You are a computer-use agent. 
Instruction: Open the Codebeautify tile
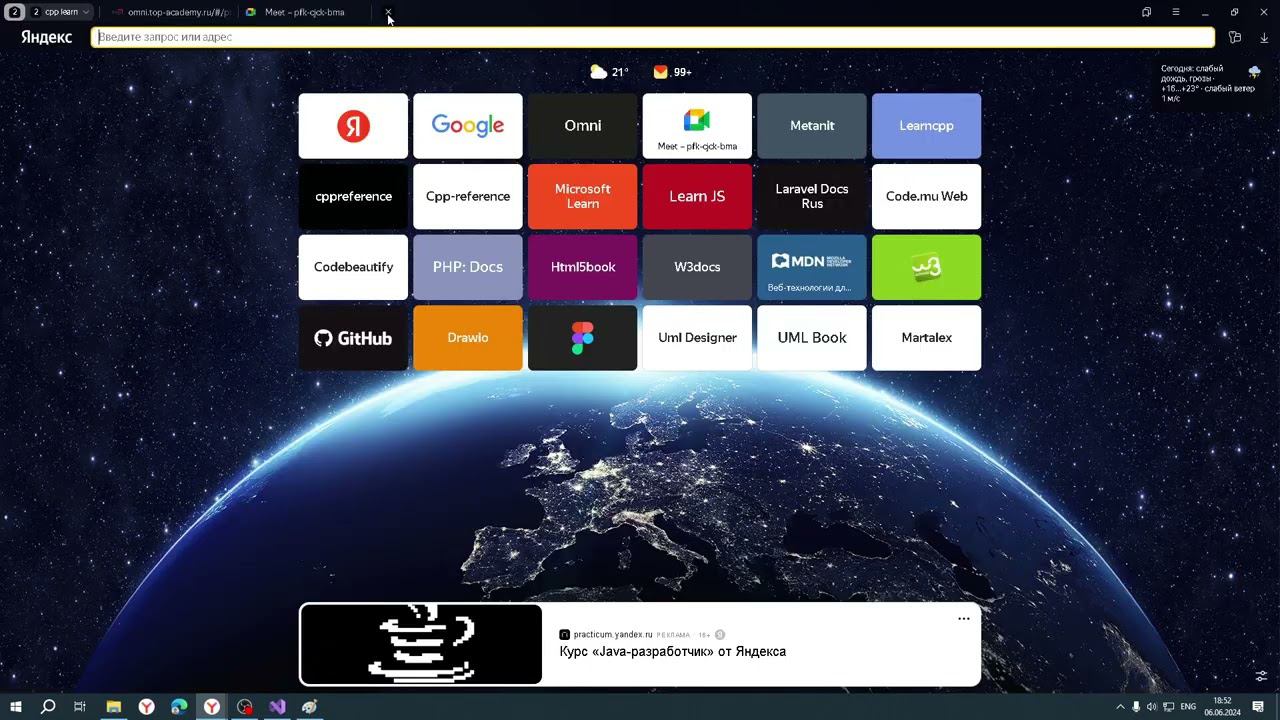353,267
